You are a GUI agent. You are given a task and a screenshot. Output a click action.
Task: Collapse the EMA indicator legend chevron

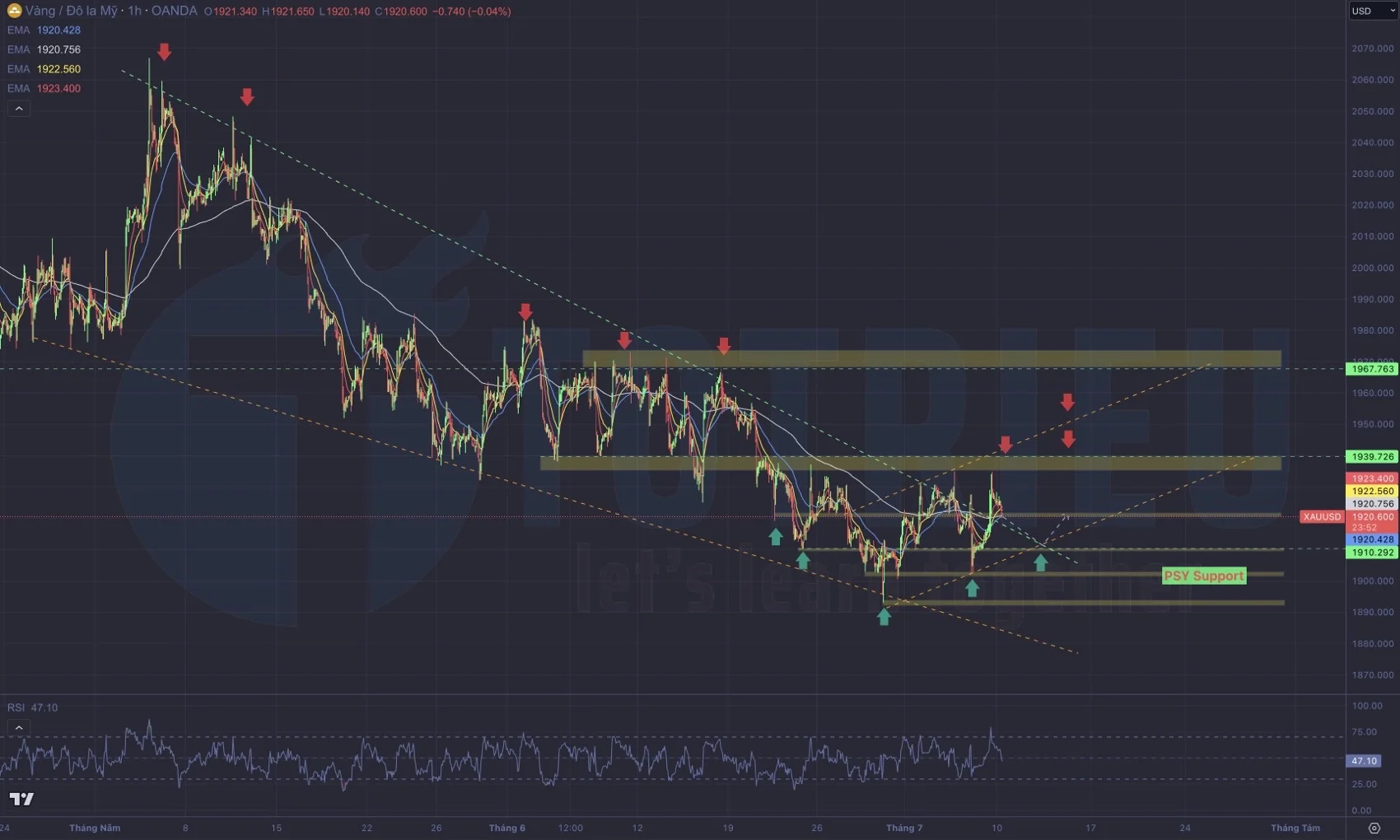[x=19, y=109]
